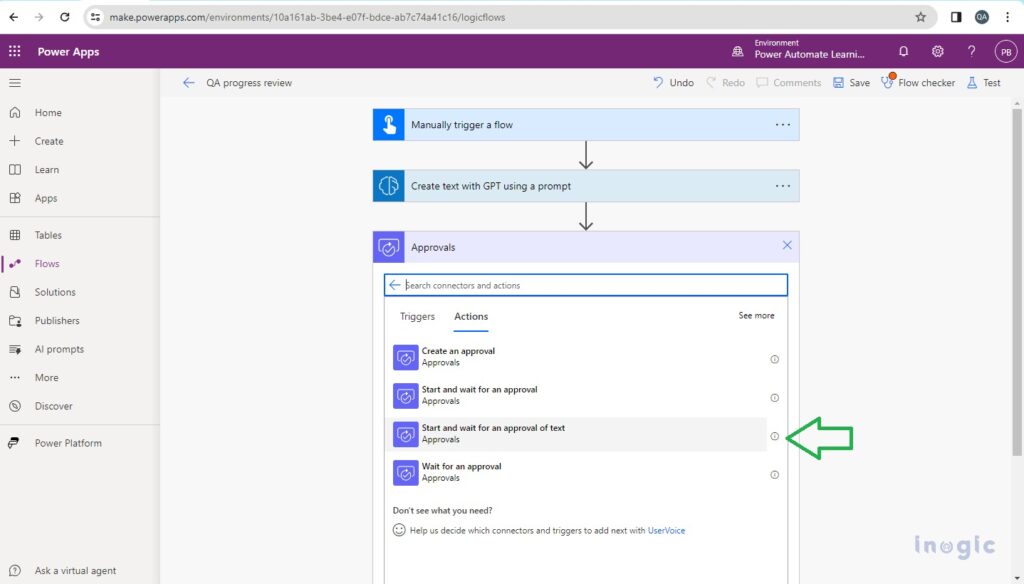This screenshot has width=1024, height=584.
Task: Switch to the Actions tab
Action: [470, 316]
